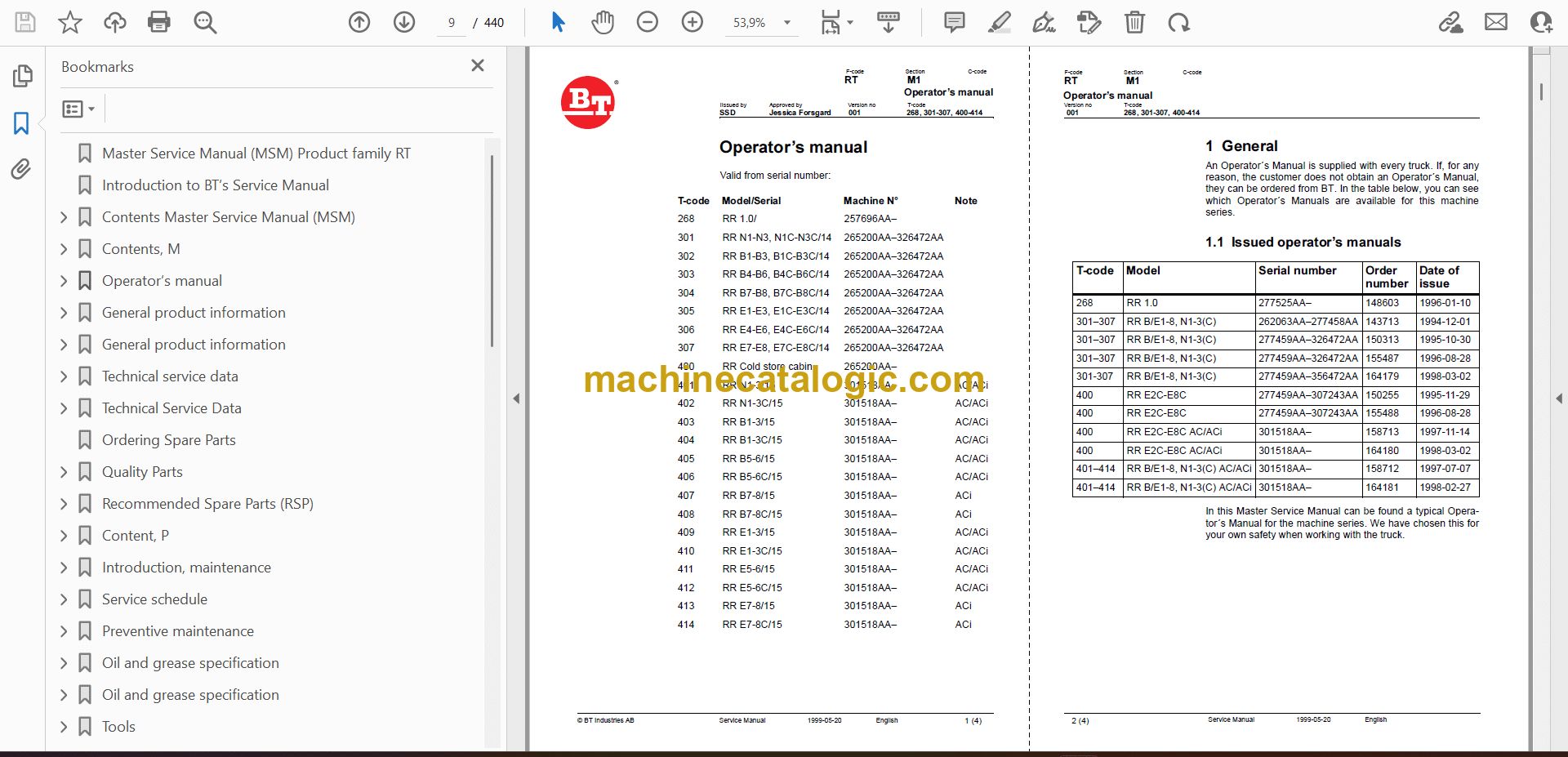Expand the Contents, M bookmark
The width and height of the screenshot is (1568, 757).
pyautogui.click(x=64, y=249)
